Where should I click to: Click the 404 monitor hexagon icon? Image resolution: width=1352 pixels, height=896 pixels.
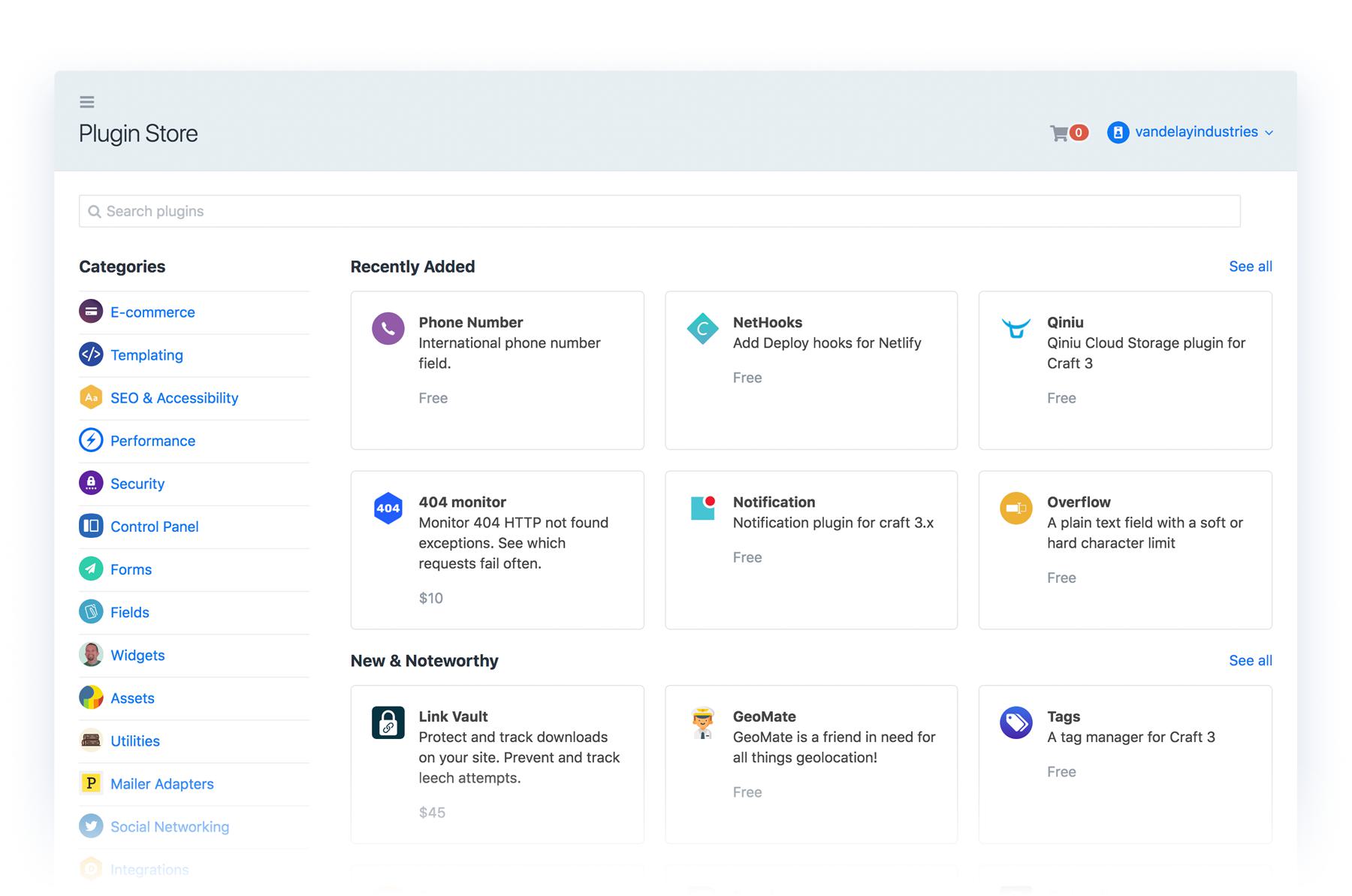388,508
